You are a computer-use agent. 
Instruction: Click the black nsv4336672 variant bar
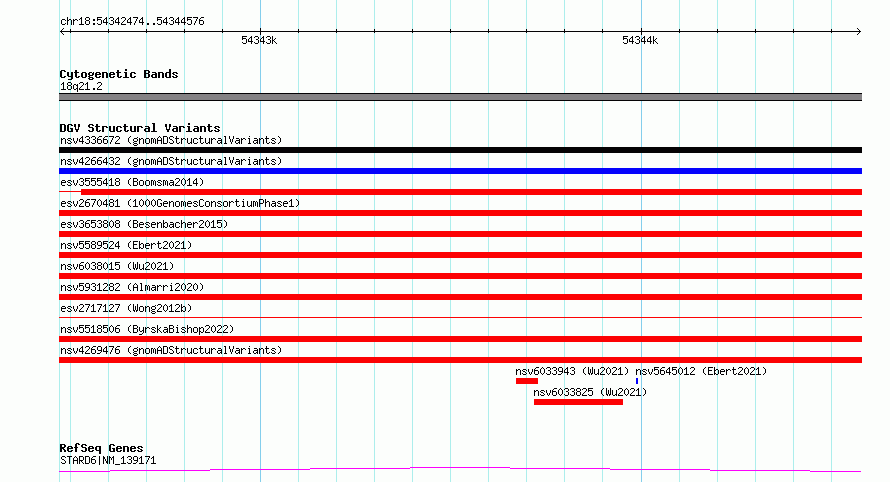460,150
